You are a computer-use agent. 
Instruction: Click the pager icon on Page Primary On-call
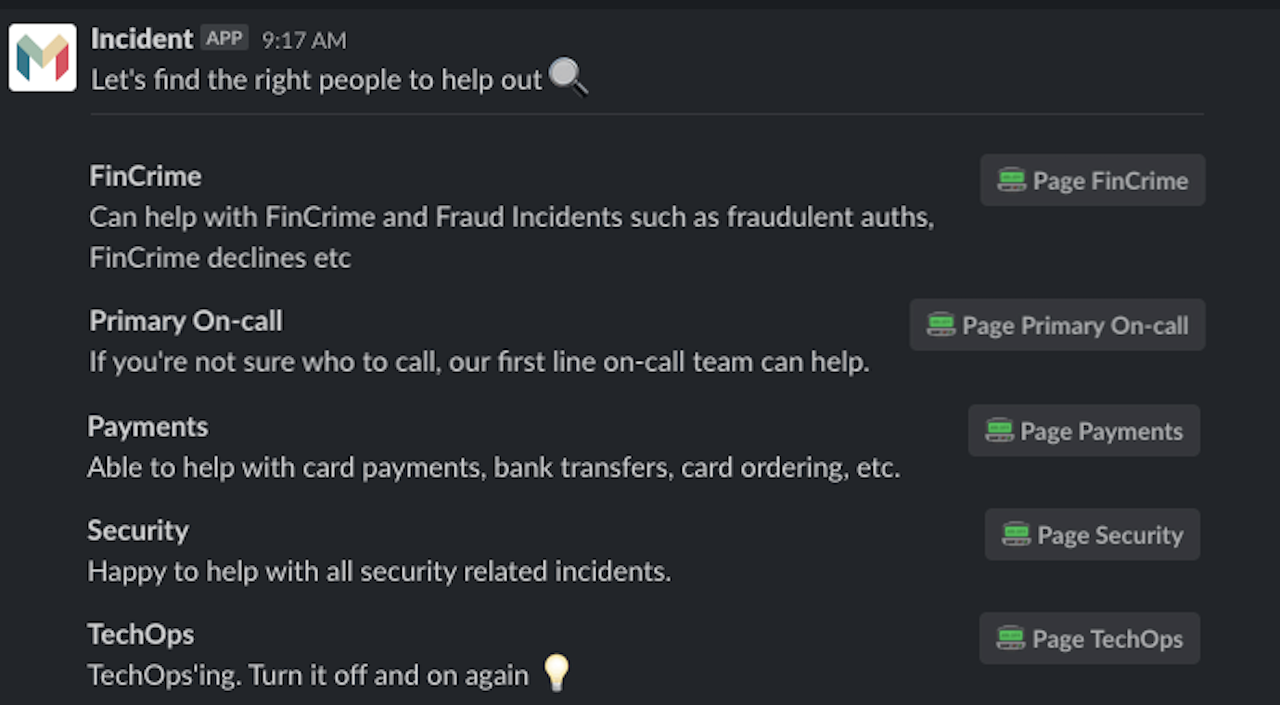(940, 325)
